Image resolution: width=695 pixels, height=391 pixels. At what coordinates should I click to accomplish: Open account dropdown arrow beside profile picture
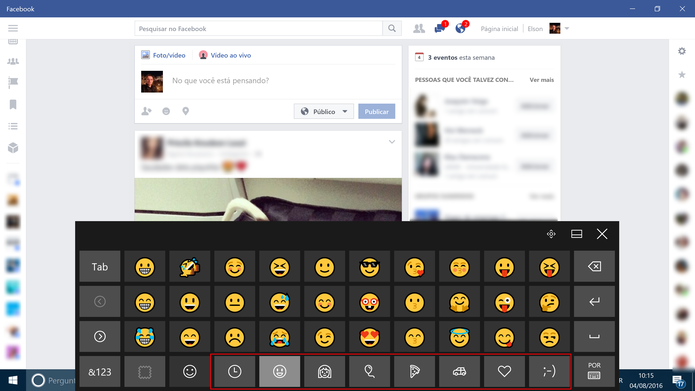[566, 28]
